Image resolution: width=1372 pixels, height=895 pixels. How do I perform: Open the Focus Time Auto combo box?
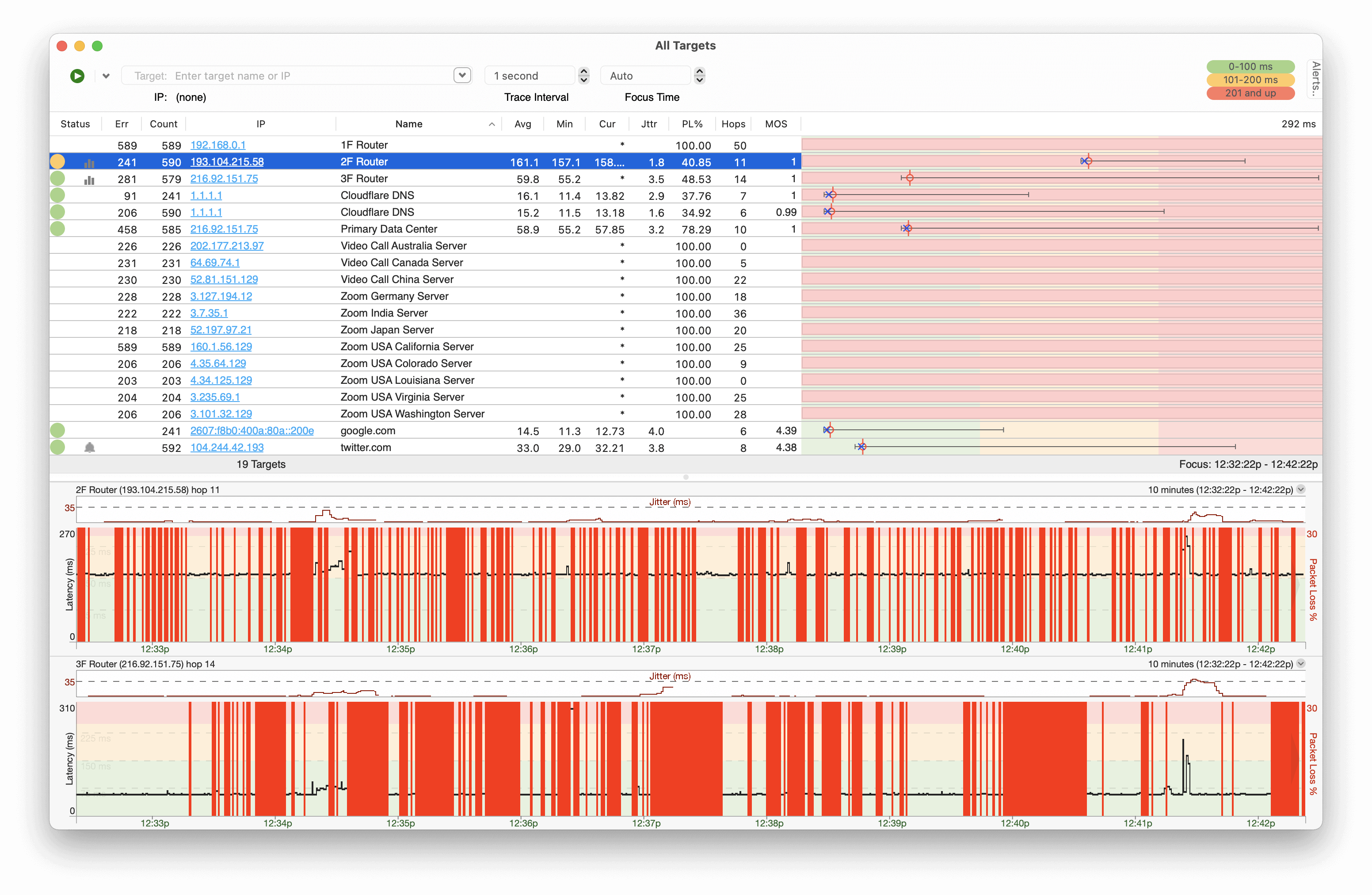(646, 76)
